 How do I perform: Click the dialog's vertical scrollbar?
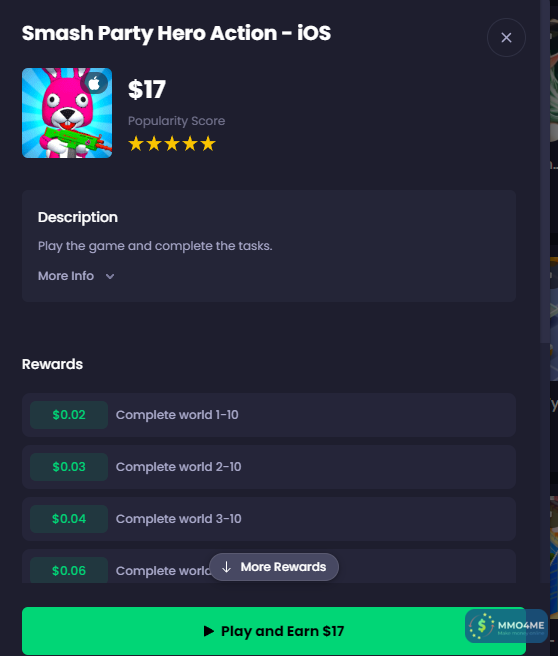[545, 172]
